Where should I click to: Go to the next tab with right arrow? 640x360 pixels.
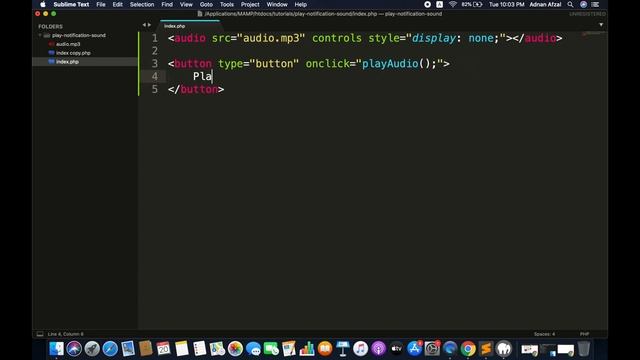tap(149, 25)
